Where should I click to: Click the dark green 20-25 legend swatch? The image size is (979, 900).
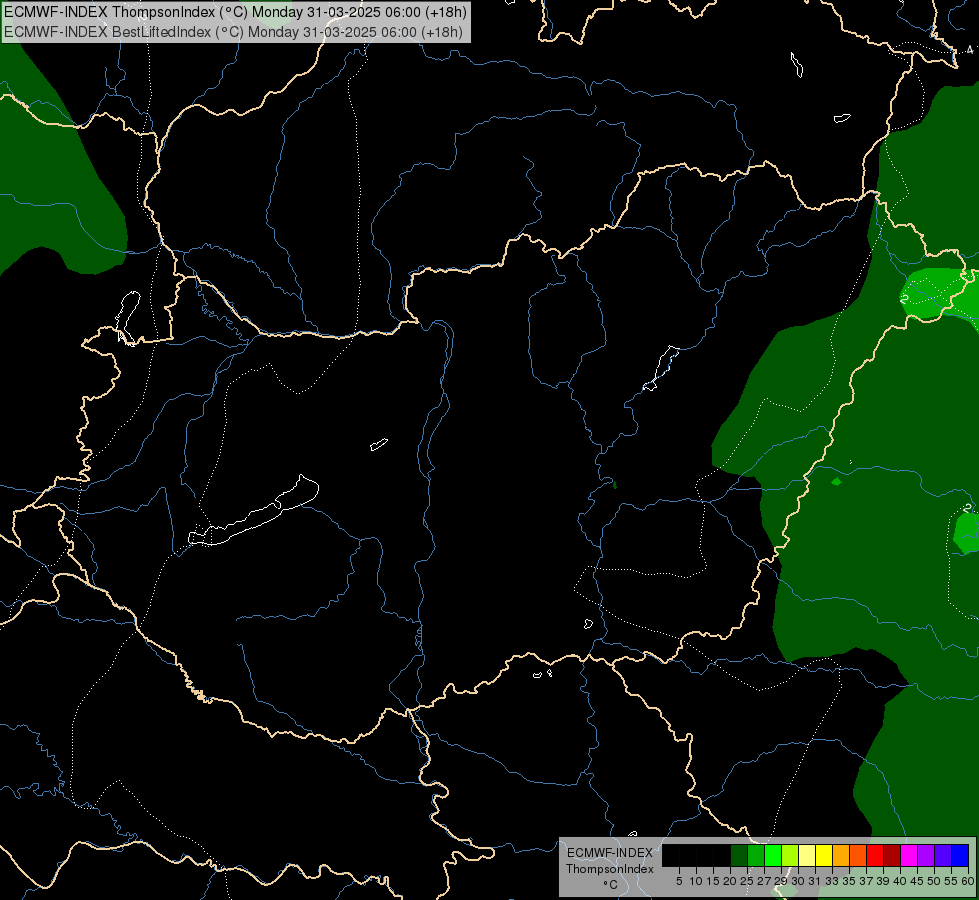739,855
